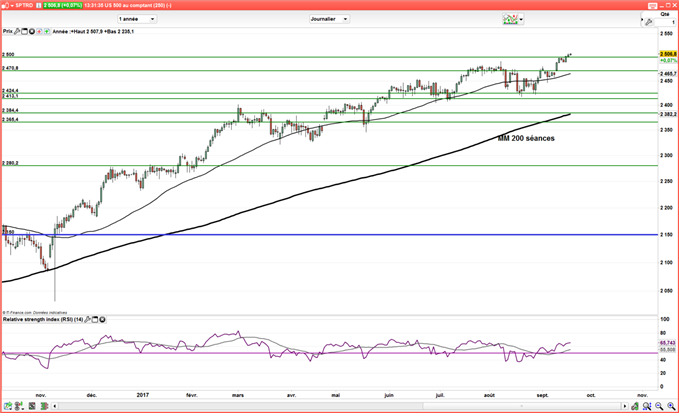Viewport: 679px width, 413px height.
Task: Click the 2017 label on time axis
Action: (142, 395)
